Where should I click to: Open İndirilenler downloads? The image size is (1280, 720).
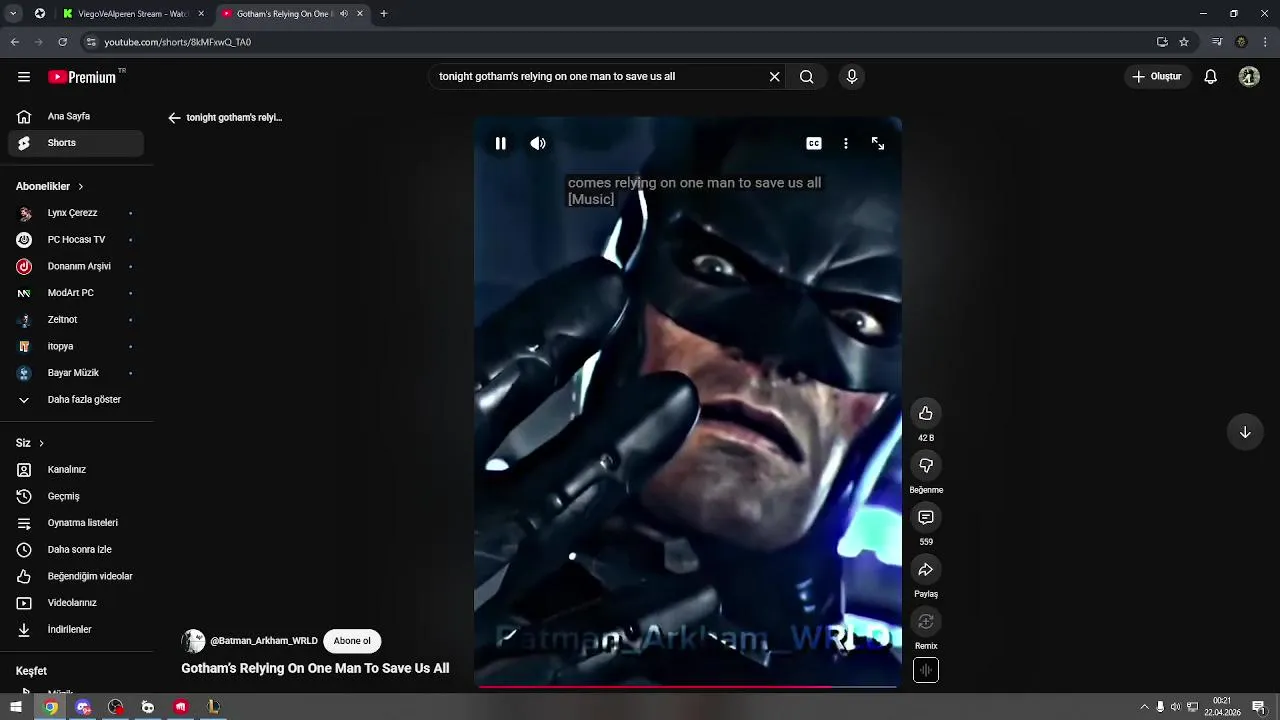[x=76, y=630]
